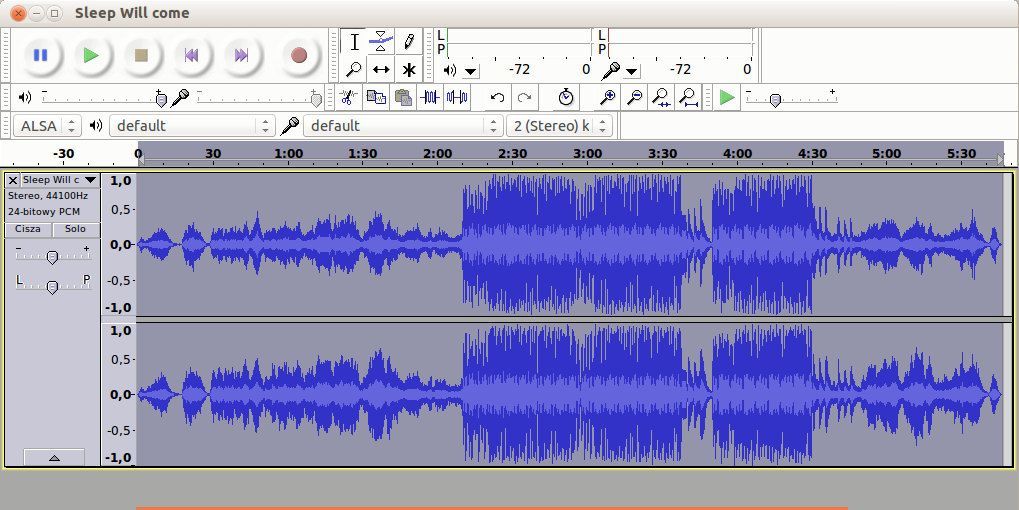Click the timeline at the 4:30 mark

(x=812, y=154)
